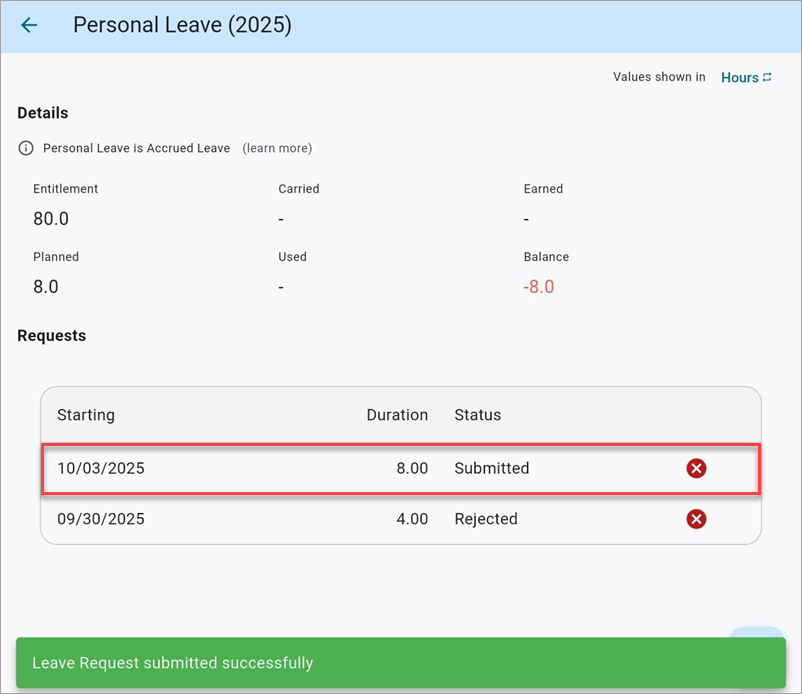The image size is (802, 694).
Task: Click the 80.0 Entitlement value
Action: click(51, 219)
